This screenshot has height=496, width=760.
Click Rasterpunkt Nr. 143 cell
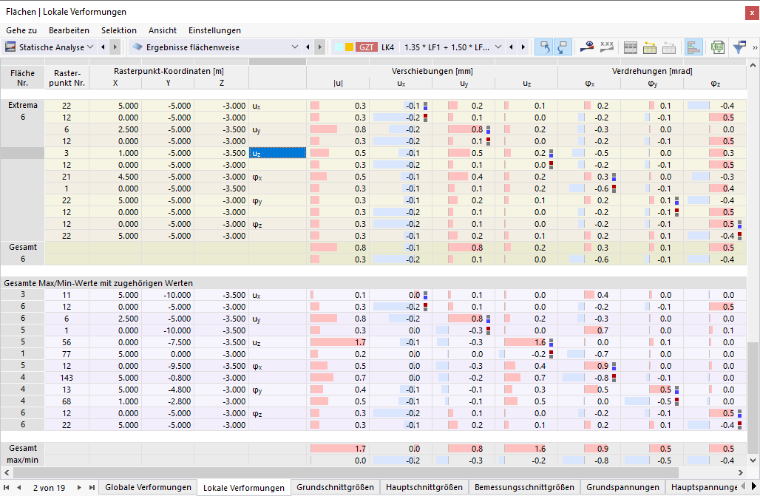[x=66, y=378]
